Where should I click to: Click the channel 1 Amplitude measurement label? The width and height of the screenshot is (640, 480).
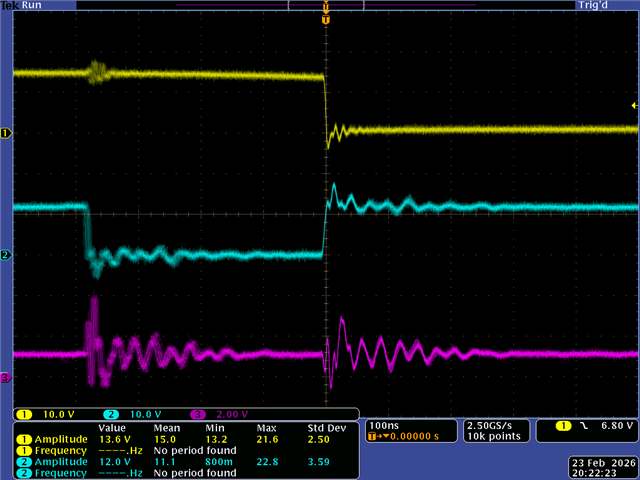pyautogui.click(x=61, y=440)
